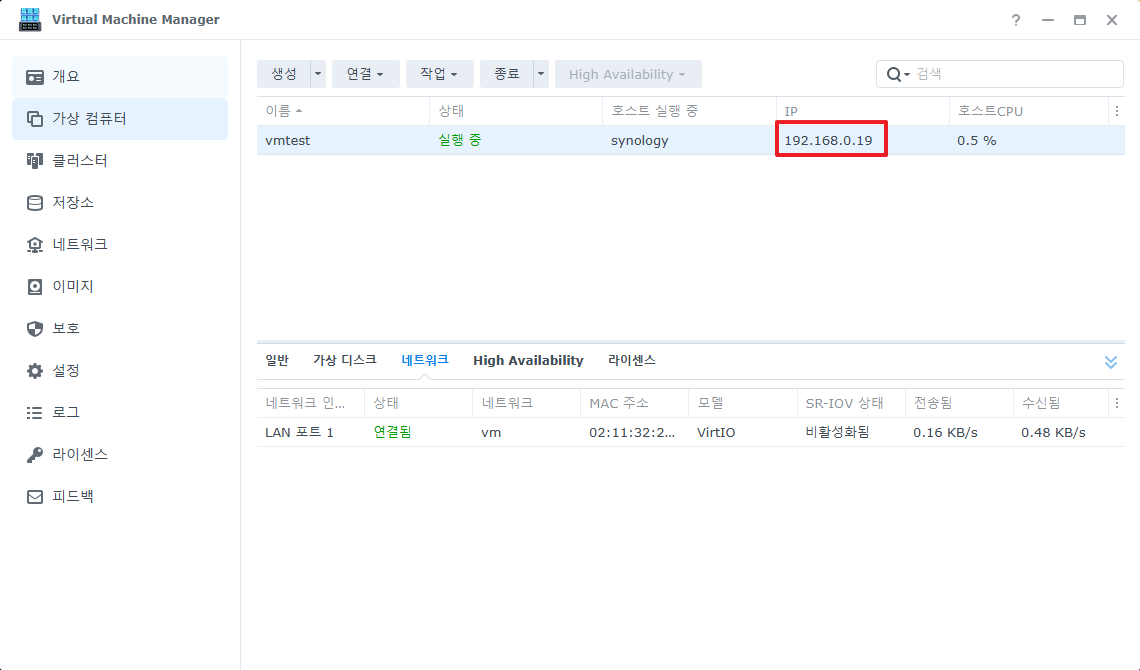Click the 라이센스 key sidebar icon
1140x670 pixels.
[x=35, y=455]
